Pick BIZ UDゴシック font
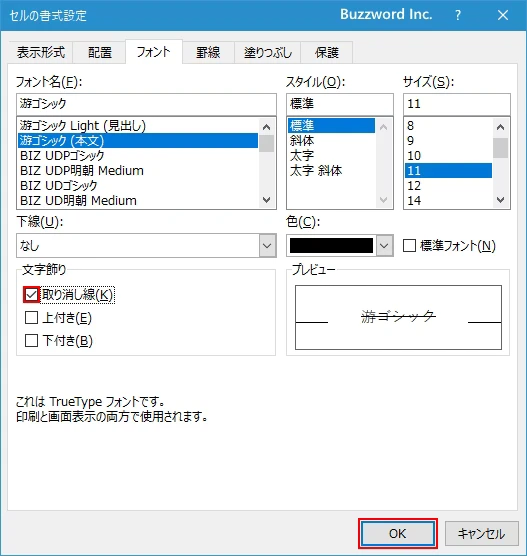527x556 pixels. click(138, 185)
